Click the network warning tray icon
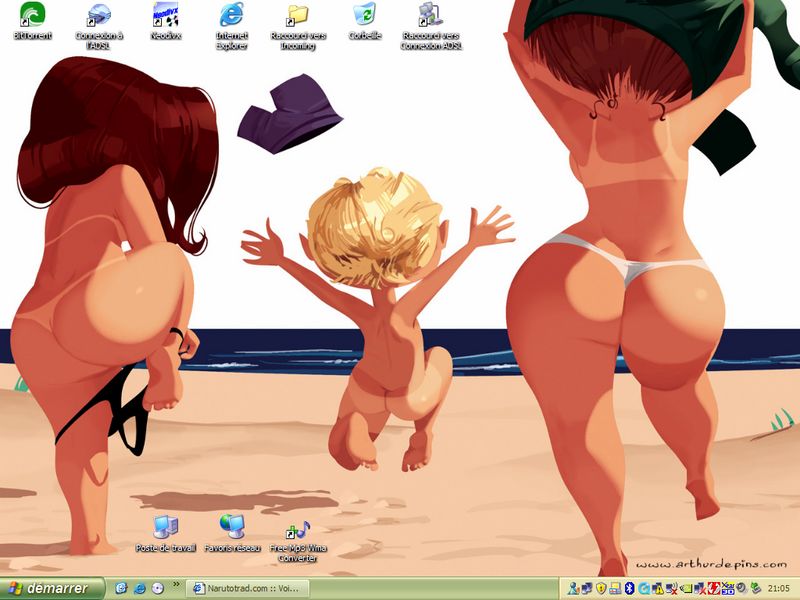The width and height of the screenshot is (800, 600). coord(658,589)
